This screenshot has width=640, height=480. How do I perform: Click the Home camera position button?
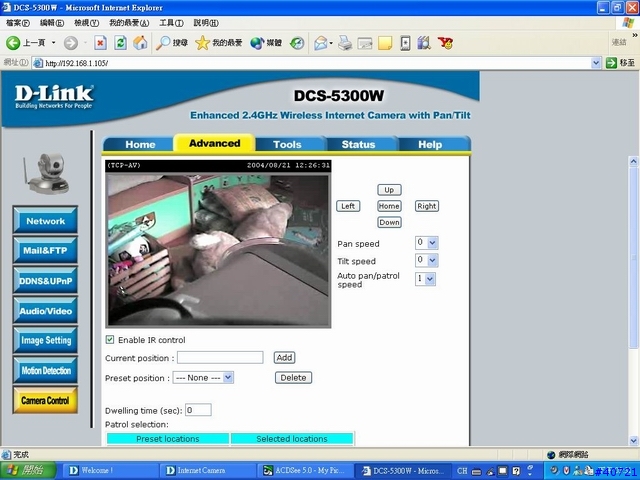(389, 206)
